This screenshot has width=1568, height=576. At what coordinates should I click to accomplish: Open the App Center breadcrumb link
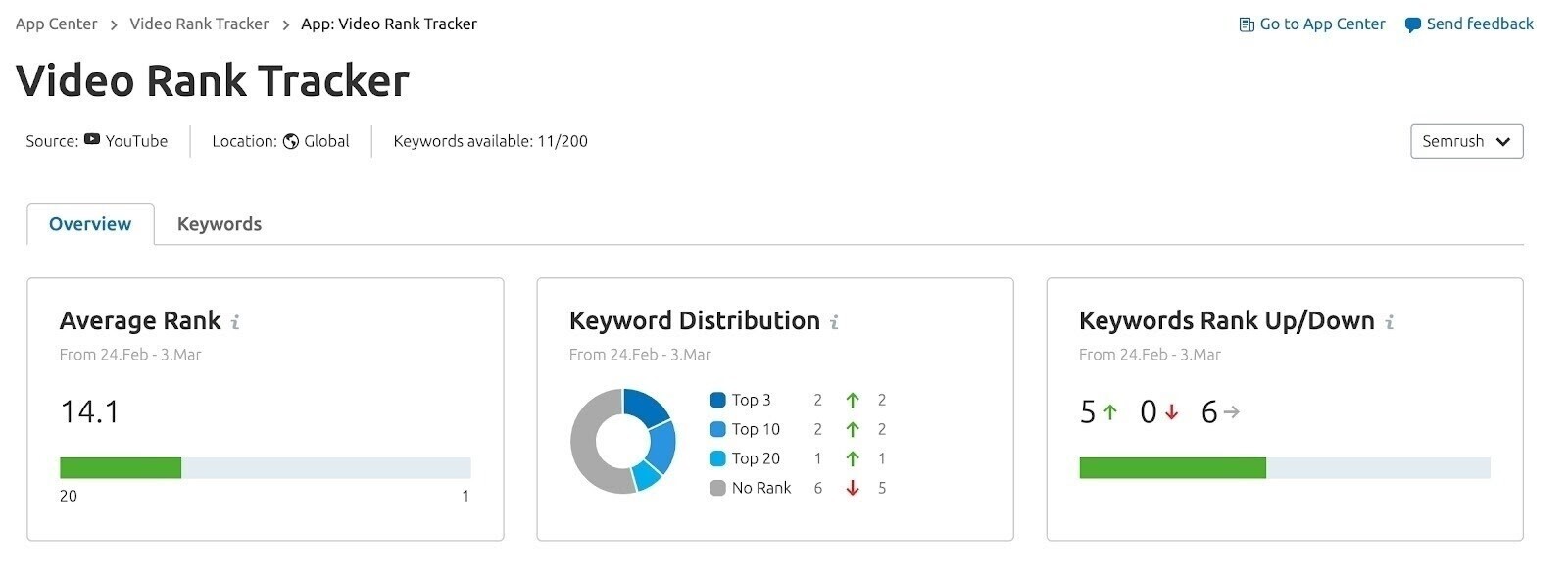click(55, 24)
